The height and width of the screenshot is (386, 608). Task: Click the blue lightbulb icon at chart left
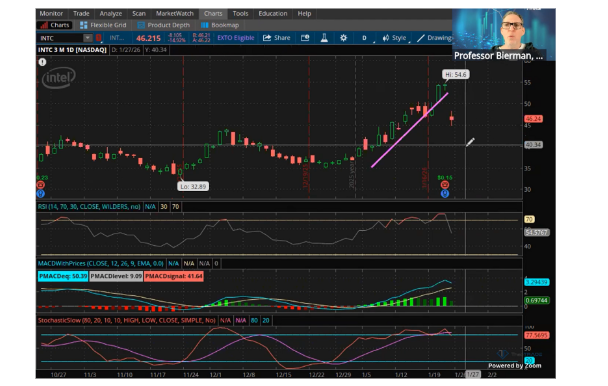[x=41, y=193]
